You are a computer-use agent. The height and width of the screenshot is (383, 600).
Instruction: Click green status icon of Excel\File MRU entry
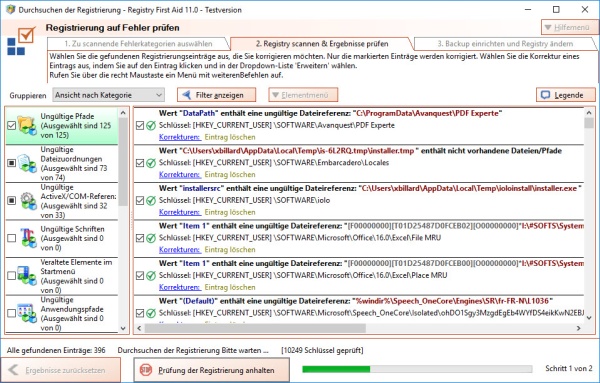[x=151, y=238]
